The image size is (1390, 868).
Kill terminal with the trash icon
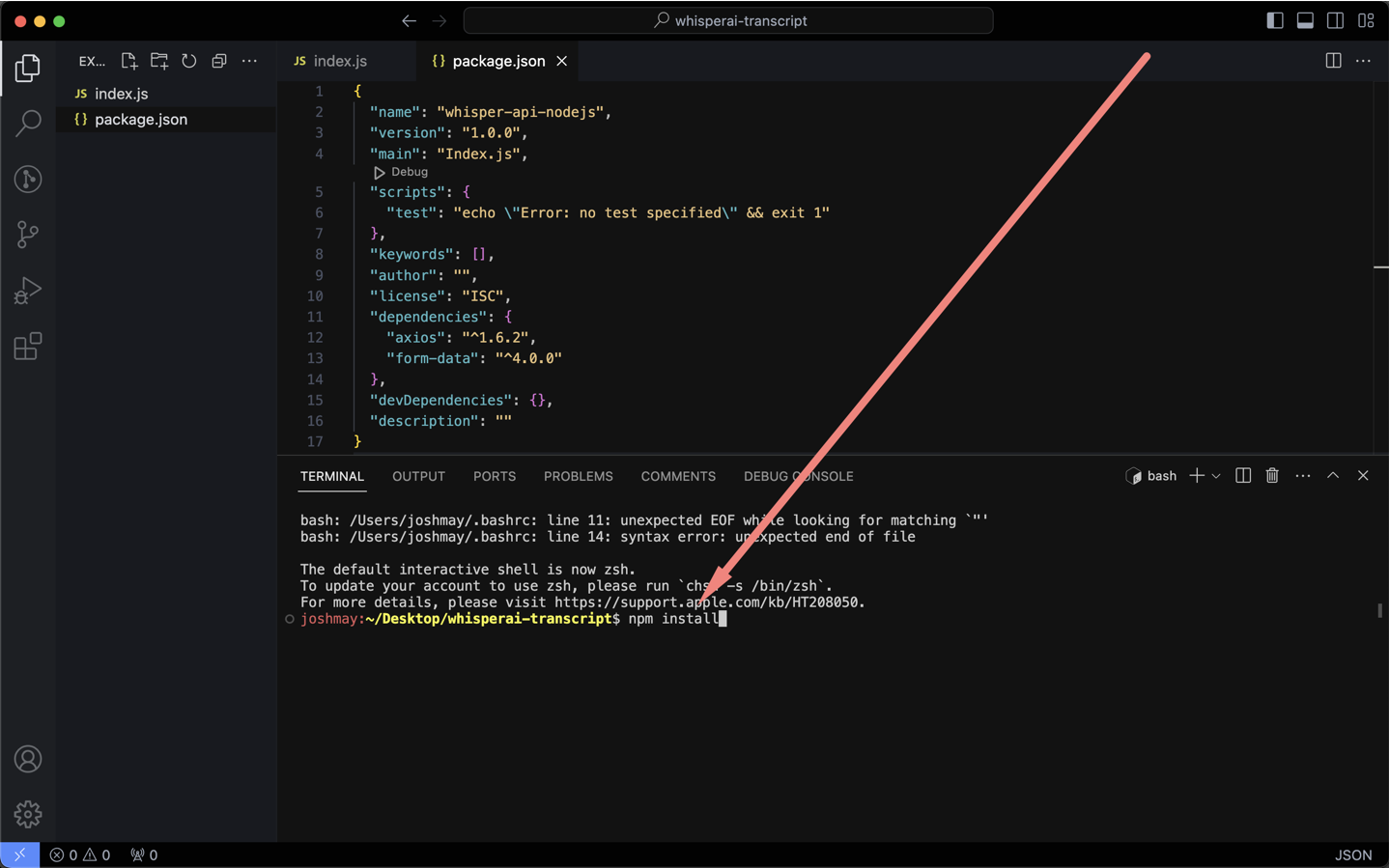click(1272, 476)
